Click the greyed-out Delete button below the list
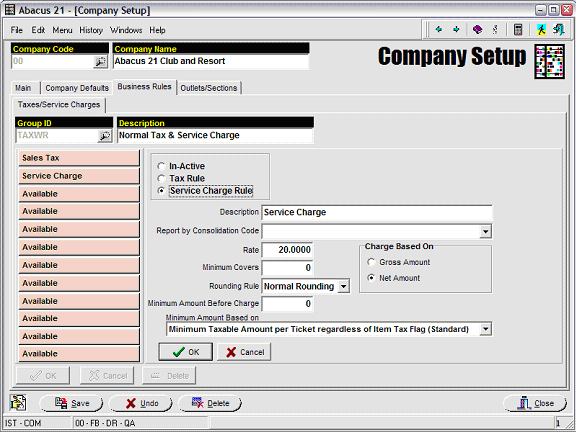This screenshot has height=432, width=576. point(169,375)
